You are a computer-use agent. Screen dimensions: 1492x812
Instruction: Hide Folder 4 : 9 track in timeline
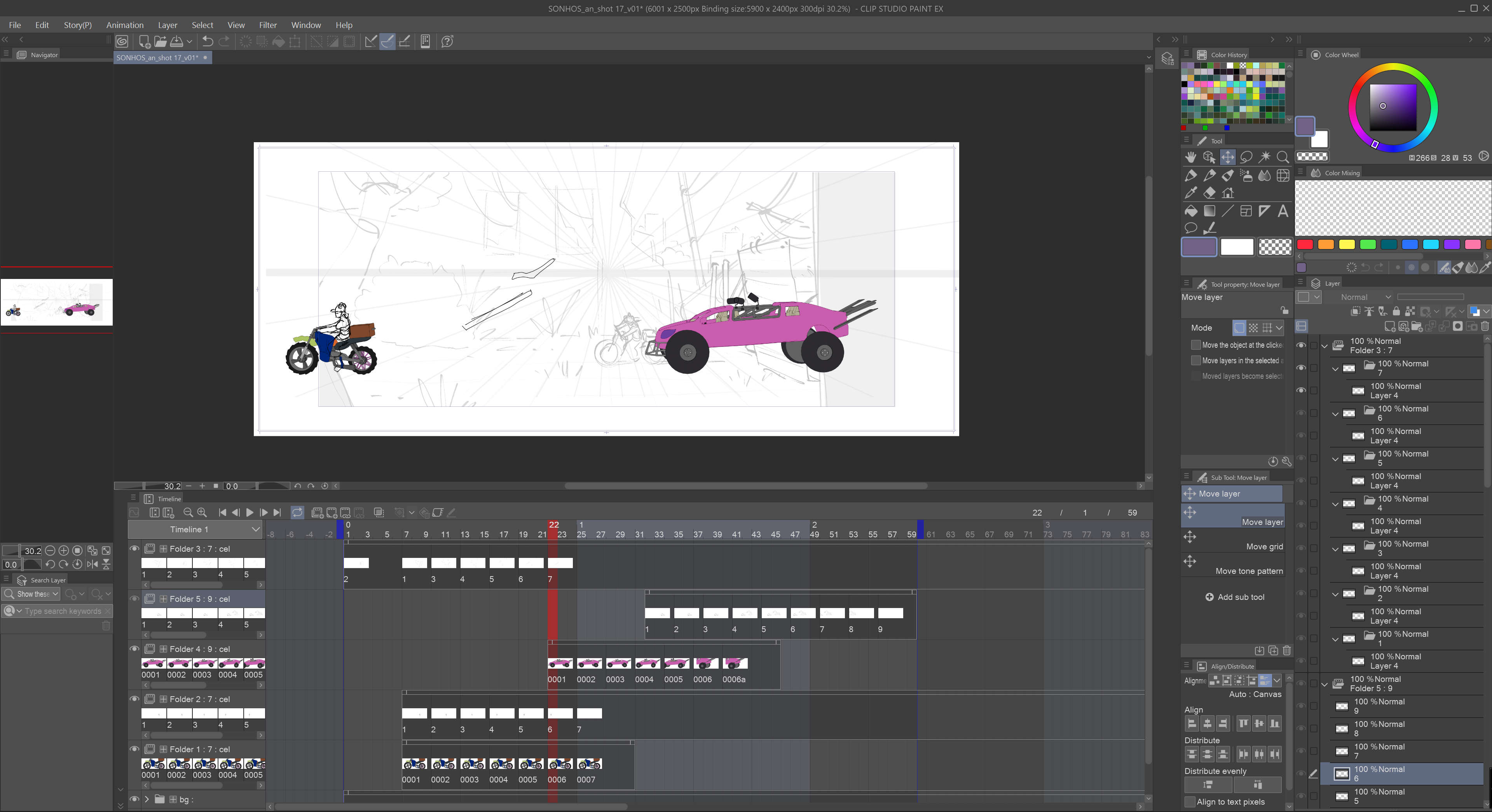point(134,649)
